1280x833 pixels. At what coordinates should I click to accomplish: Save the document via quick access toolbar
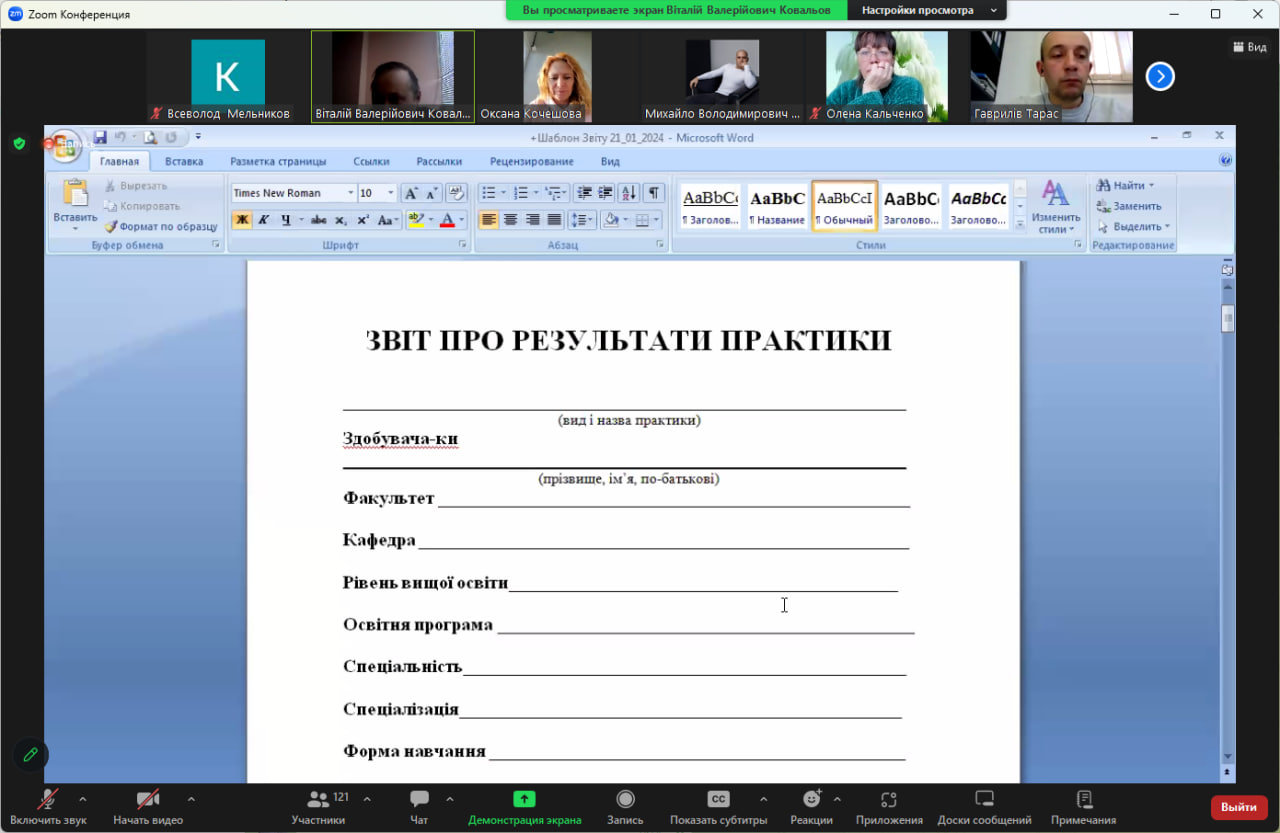coord(100,137)
